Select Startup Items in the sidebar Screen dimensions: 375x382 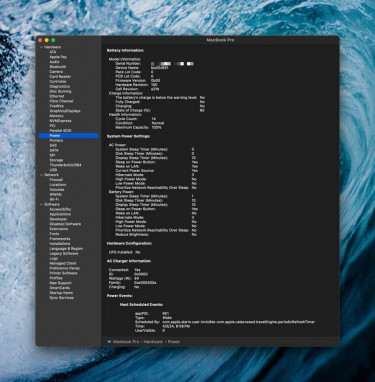pyautogui.click(x=61, y=293)
